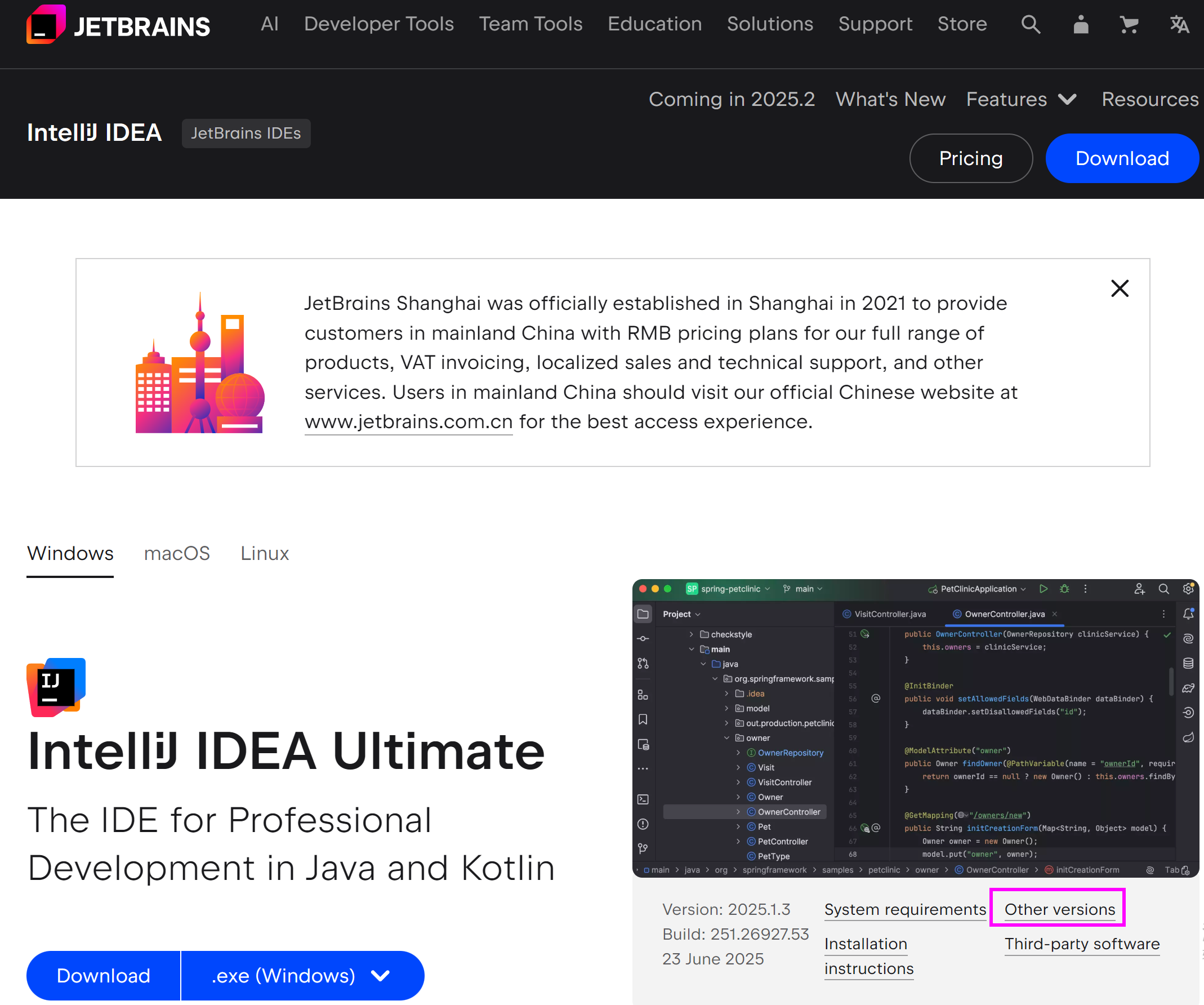Viewport: 1204px width, 1005px height.
Task: Click the JetBrains logo icon
Action: click(46, 25)
